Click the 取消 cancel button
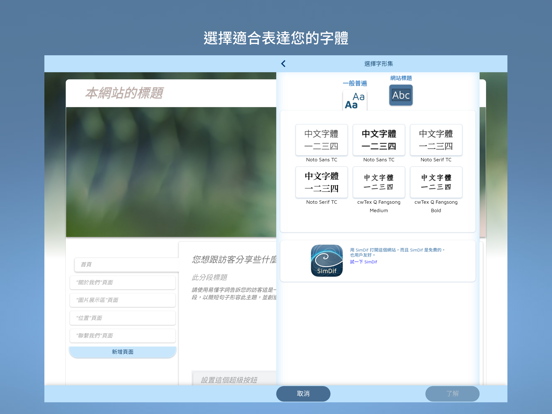The width and height of the screenshot is (552, 414). [x=303, y=394]
